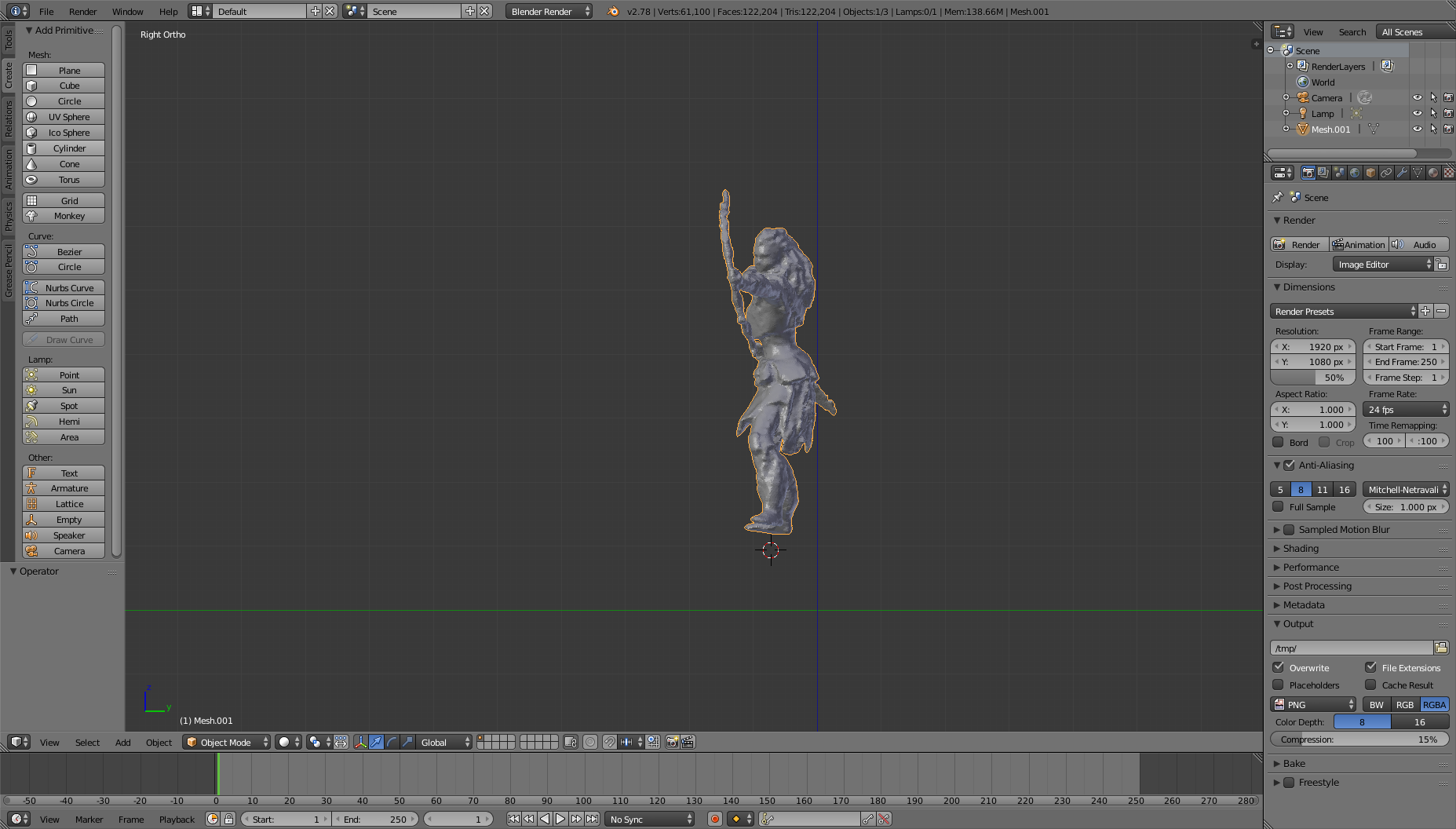Viewport: 1456px width, 829px height.
Task: Open the World properties tab icon
Action: tap(1355, 173)
